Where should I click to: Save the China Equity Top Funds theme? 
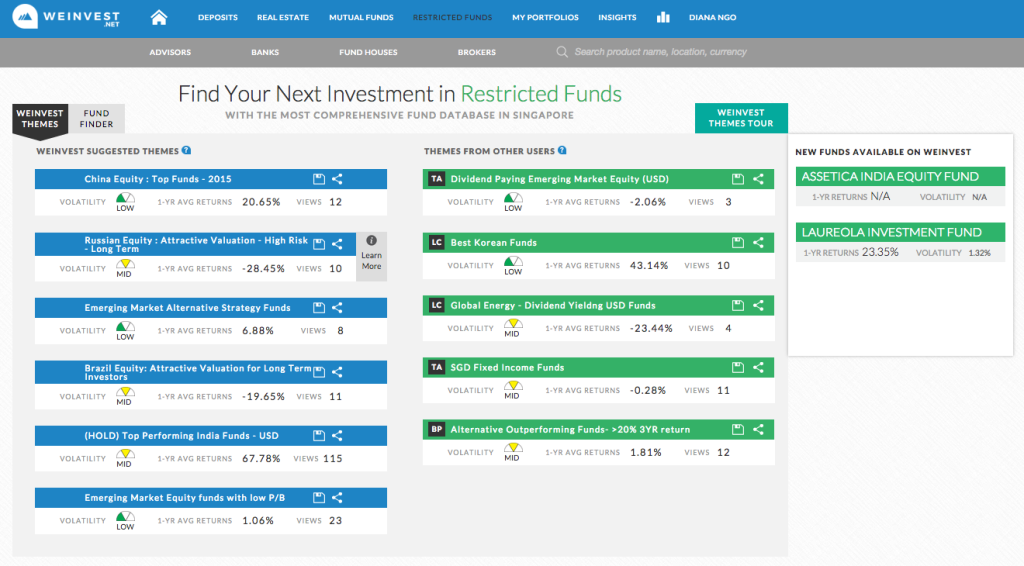[319, 179]
